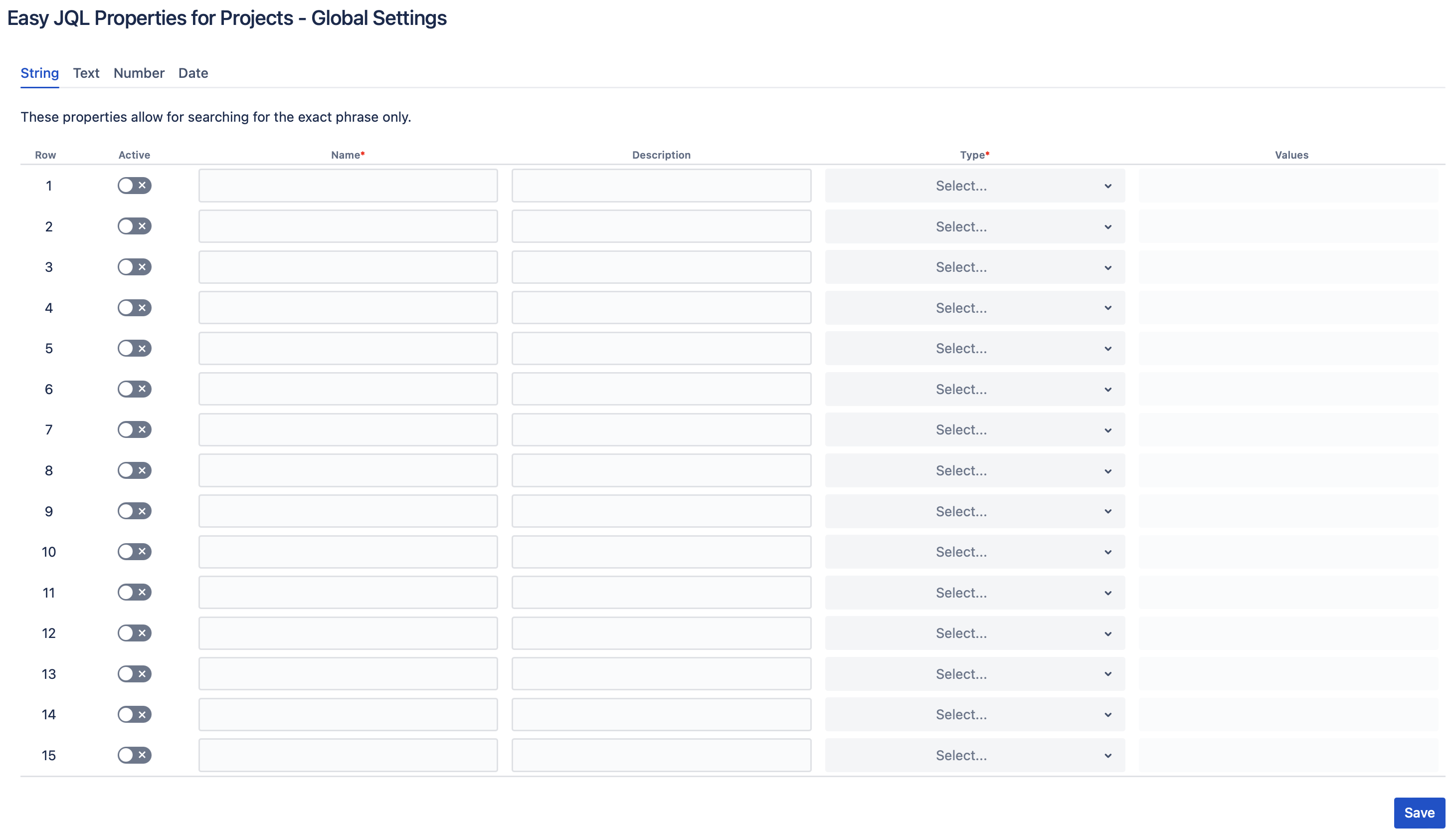Focus the Name field in row 2
Viewport: 1456px width, 837px height.
click(348, 226)
